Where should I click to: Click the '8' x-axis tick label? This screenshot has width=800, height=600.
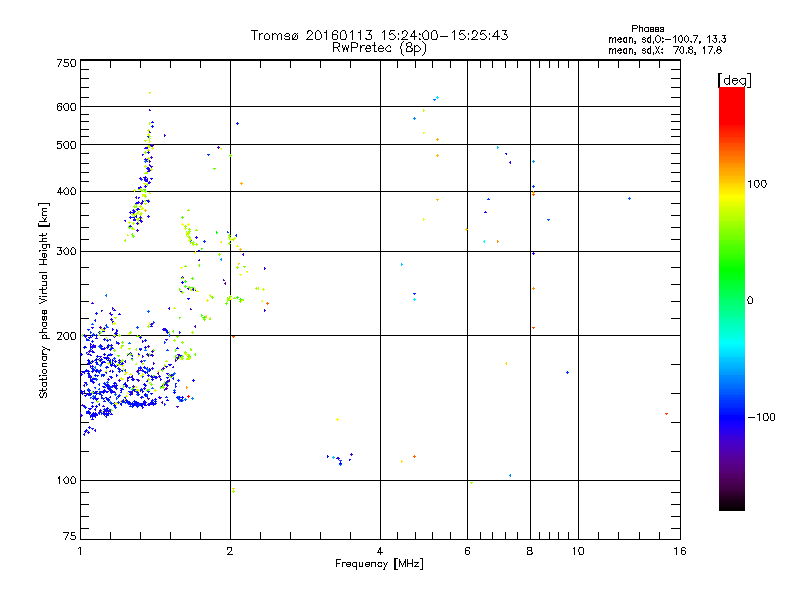click(530, 551)
